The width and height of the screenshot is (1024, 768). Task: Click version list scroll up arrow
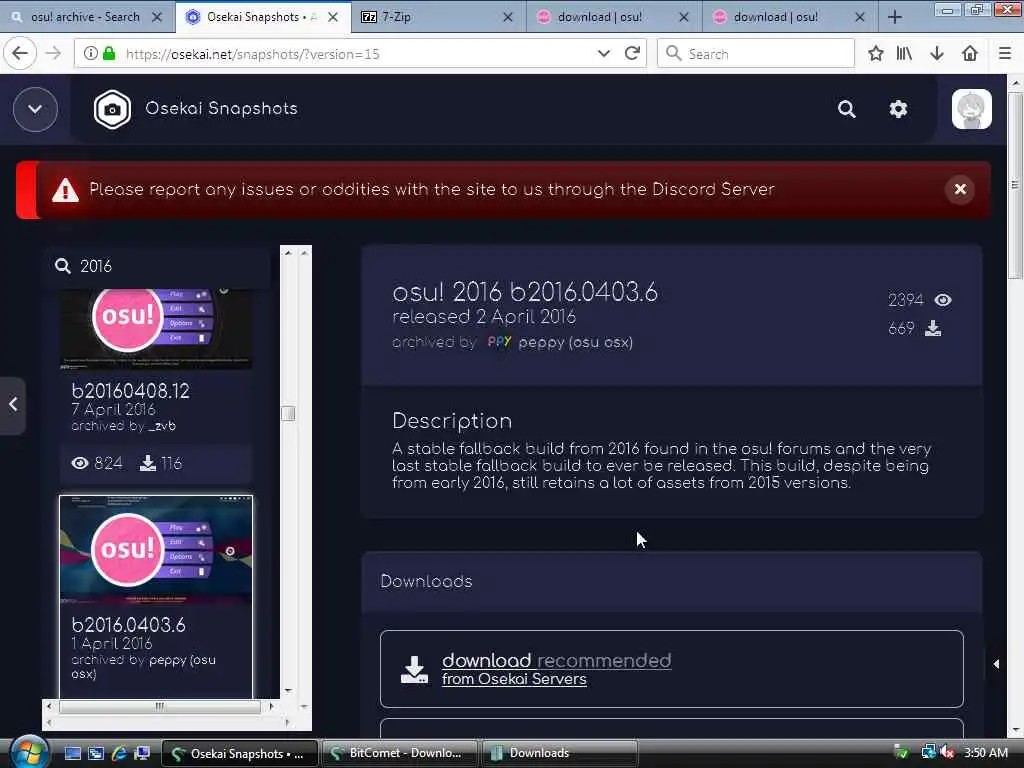(x=288, y=253)
